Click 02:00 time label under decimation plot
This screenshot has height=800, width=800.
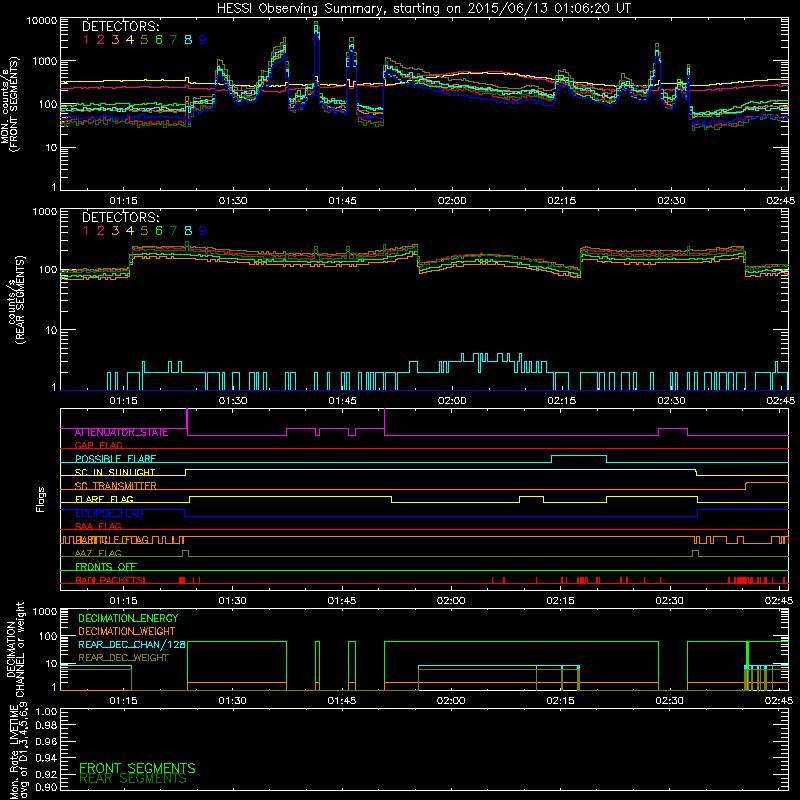point(451,701)
